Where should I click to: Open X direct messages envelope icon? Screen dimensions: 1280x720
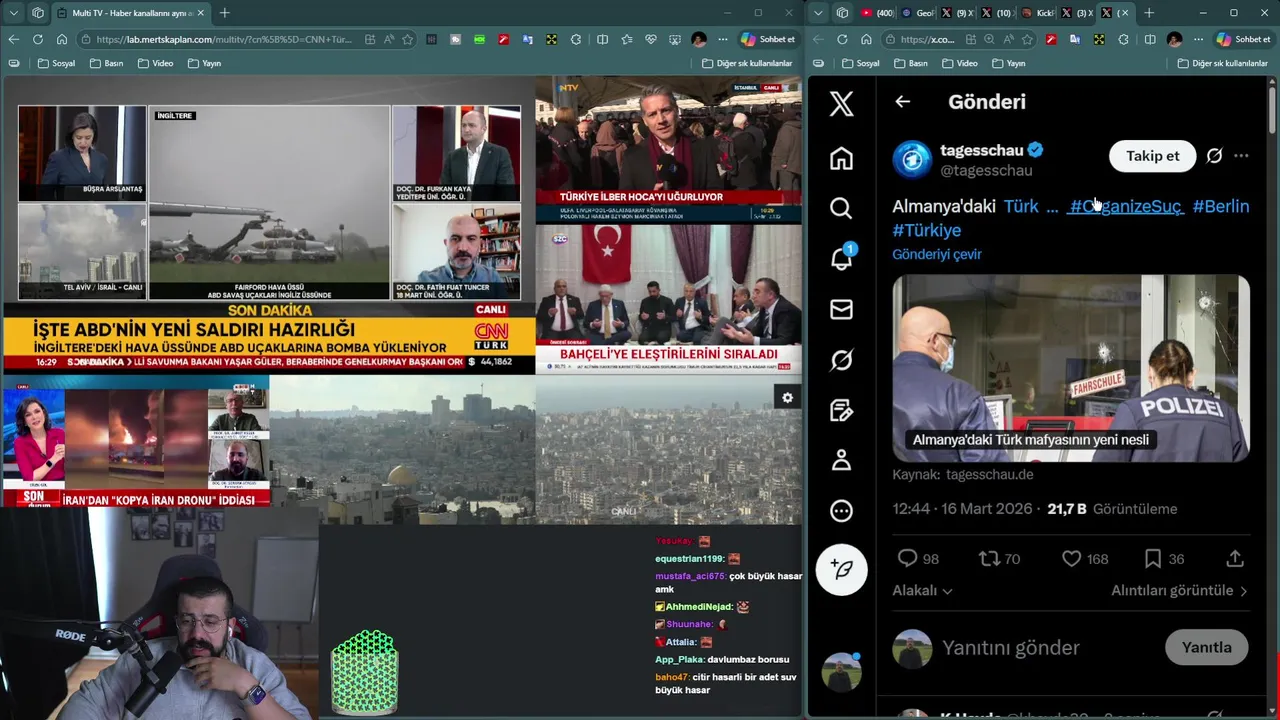(x=841, y=309)
